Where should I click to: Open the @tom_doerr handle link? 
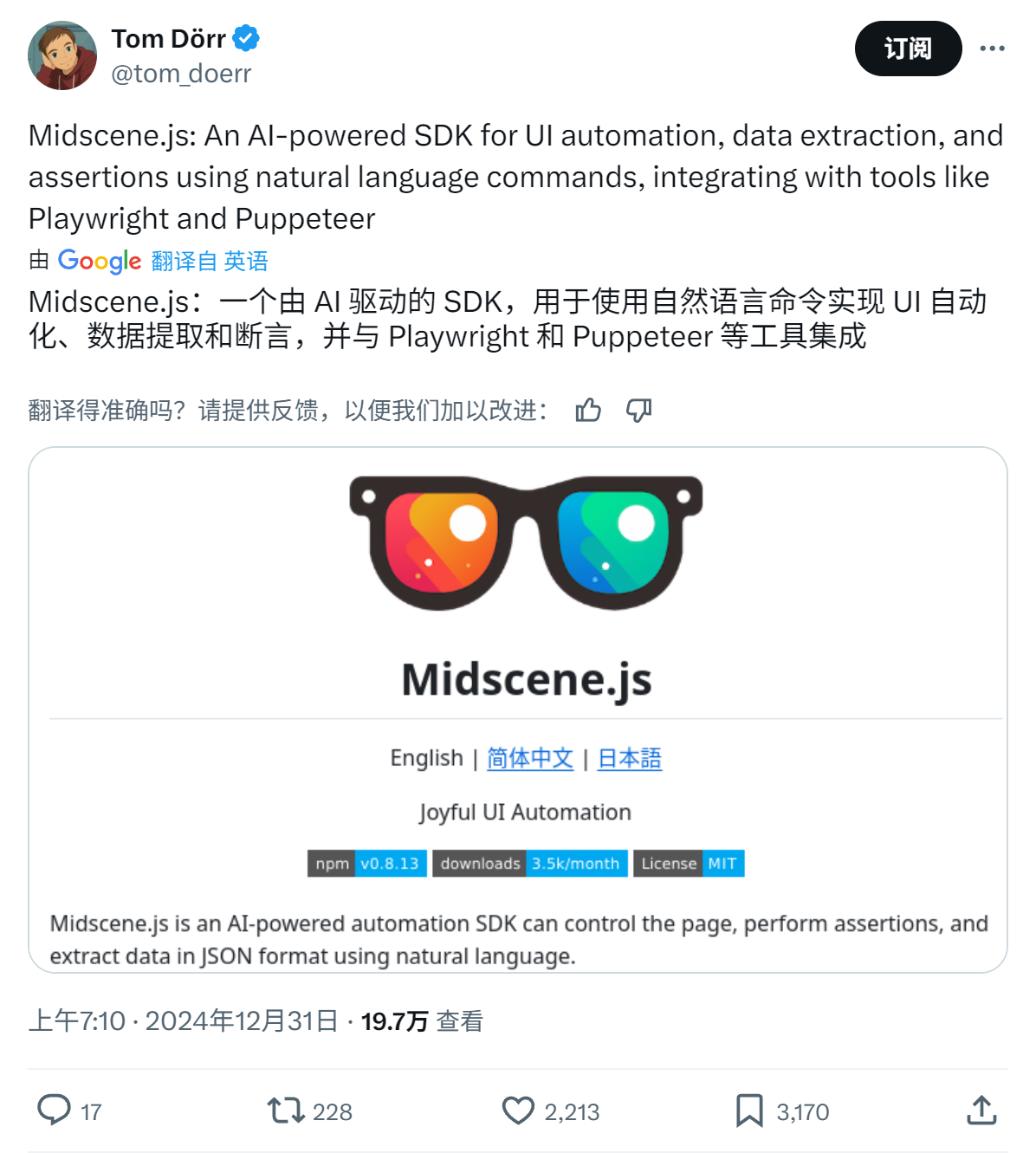tap(181, 74)
